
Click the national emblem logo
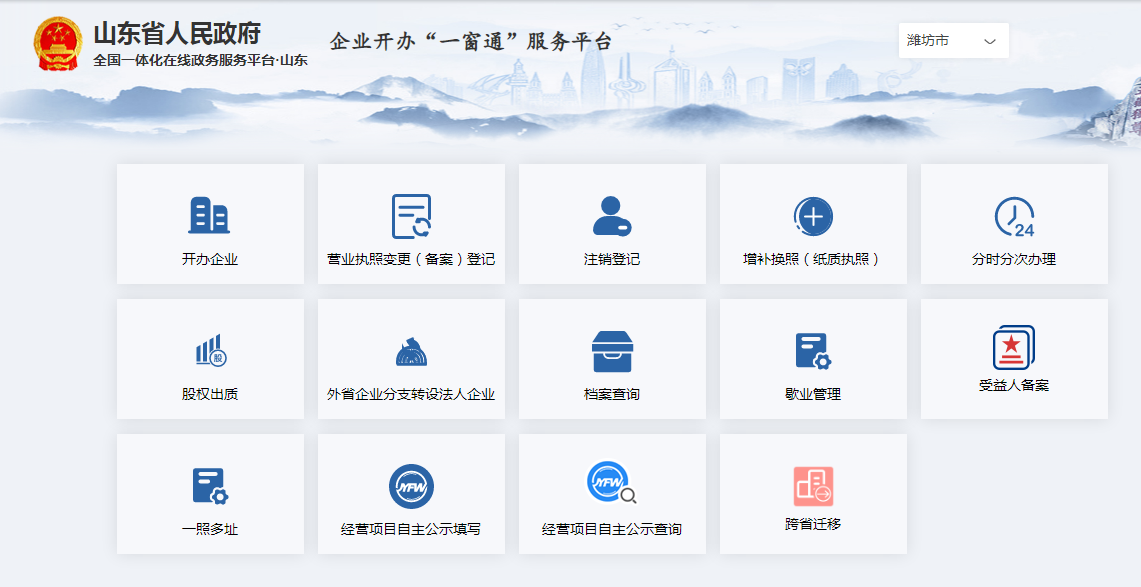click(x=58, y=44)
